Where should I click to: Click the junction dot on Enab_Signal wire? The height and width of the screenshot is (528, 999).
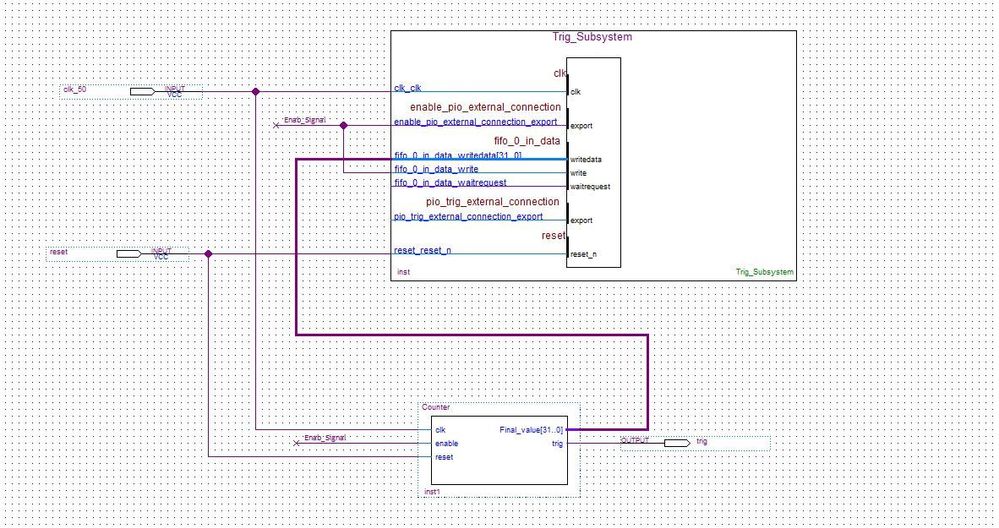tap(343, 125)
